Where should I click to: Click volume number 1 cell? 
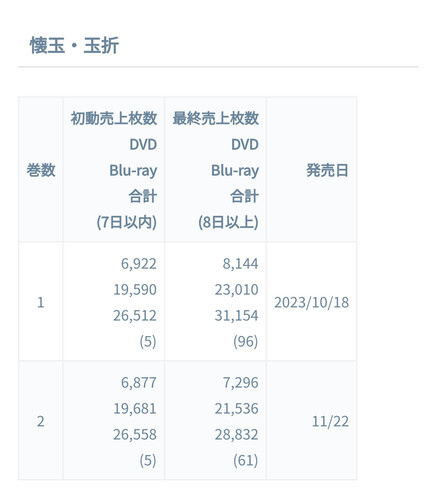coord(41,302)
